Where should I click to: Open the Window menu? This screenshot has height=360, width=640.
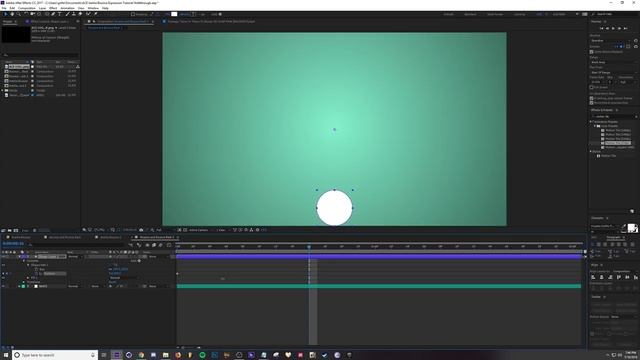93,8
